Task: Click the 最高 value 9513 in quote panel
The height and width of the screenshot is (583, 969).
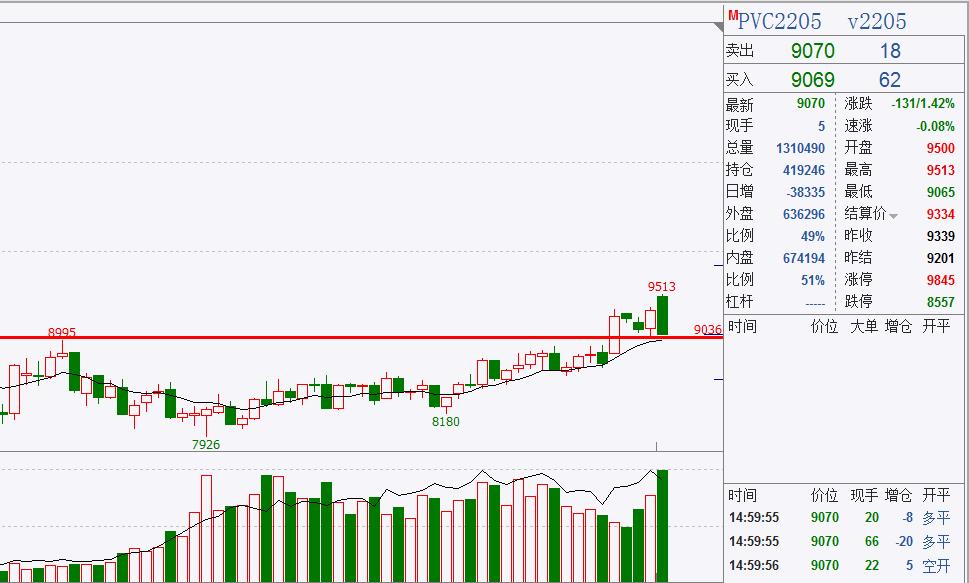Action: point(941,170)
